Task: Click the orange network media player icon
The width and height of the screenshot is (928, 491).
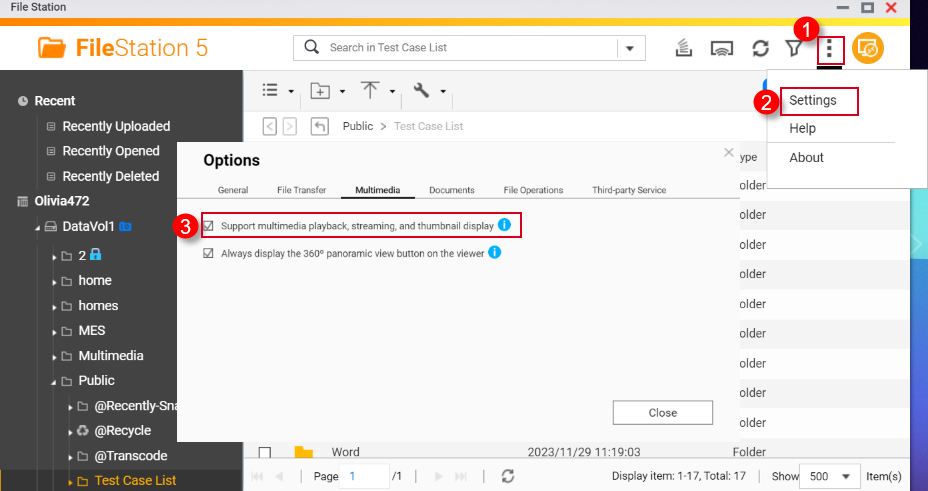Action: [868, 48]
